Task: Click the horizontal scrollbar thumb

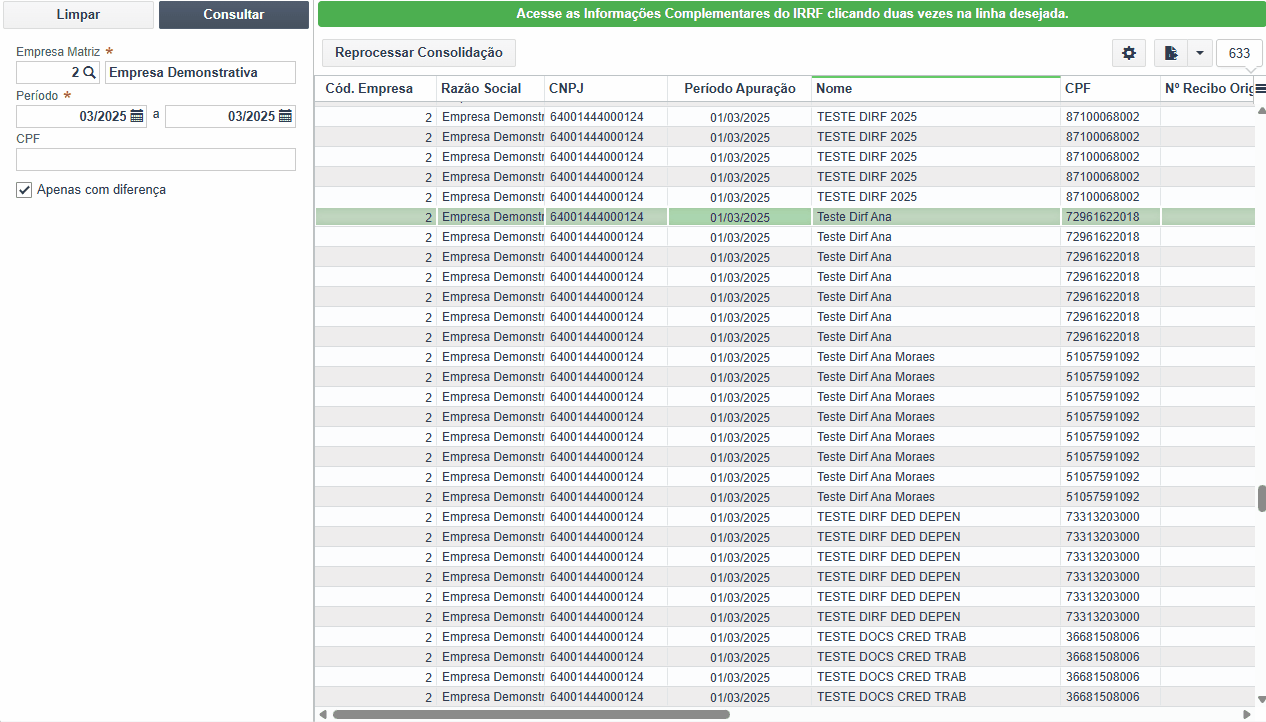Action: point(531,714)
